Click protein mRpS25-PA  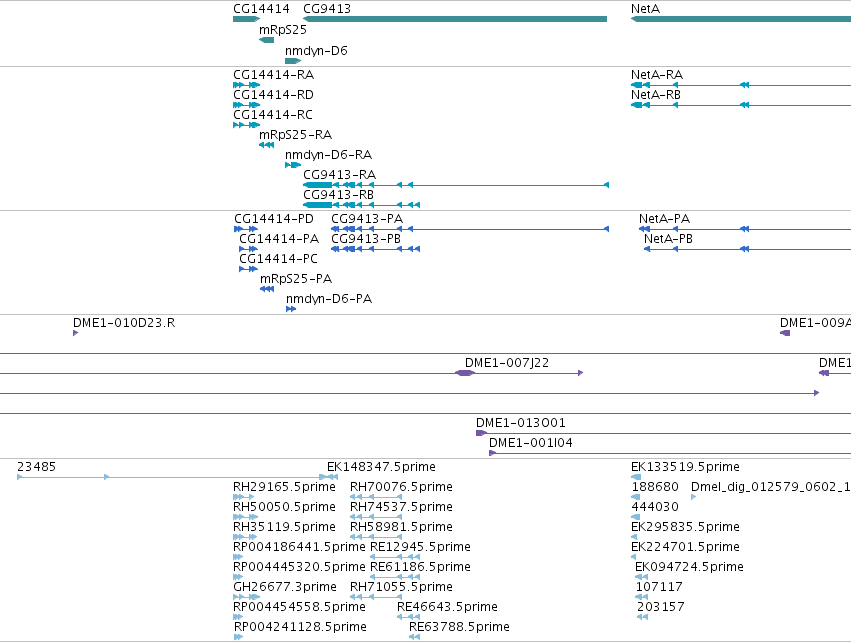(267, 289)
